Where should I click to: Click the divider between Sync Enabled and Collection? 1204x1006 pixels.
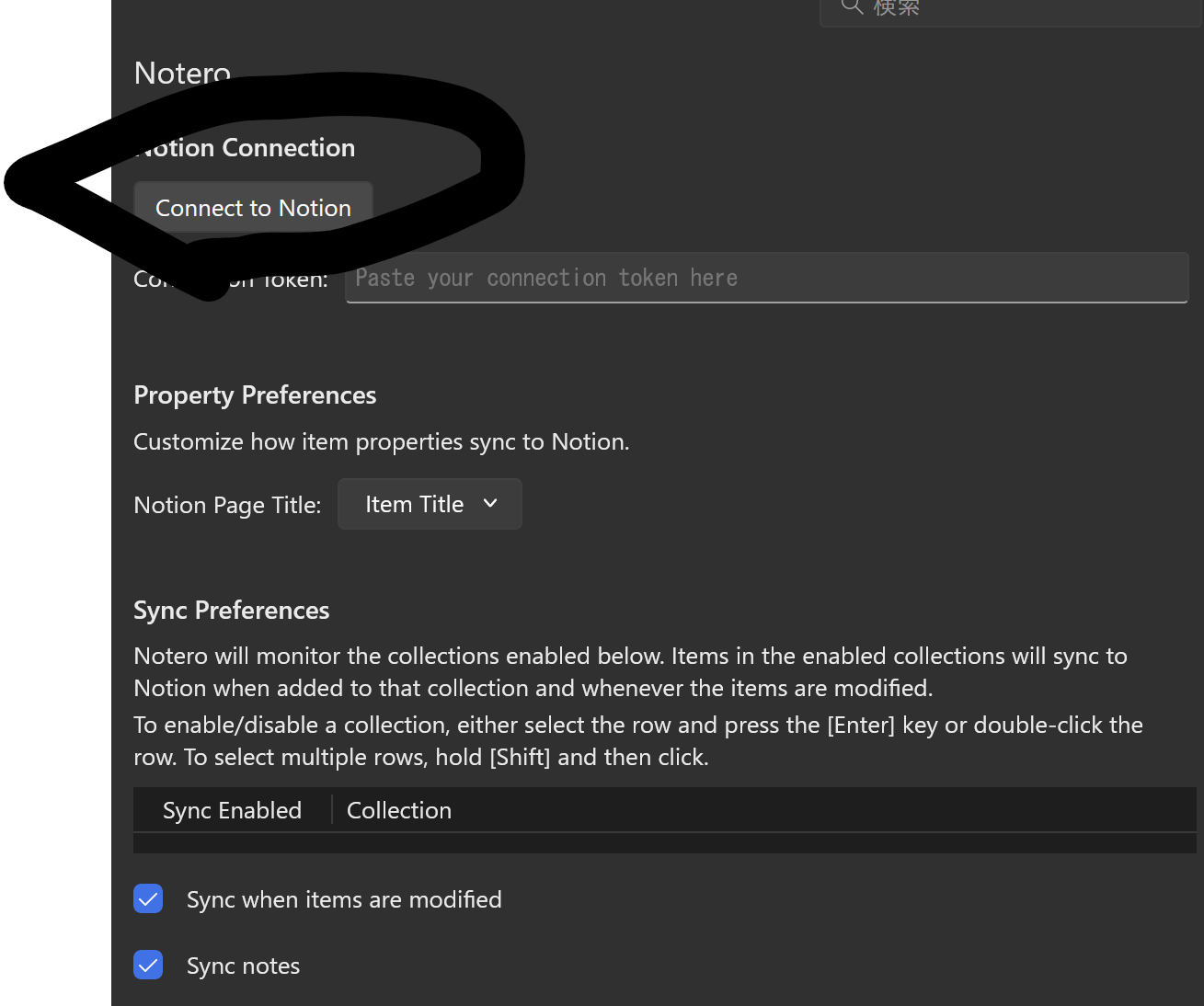[x=332, y=810]
